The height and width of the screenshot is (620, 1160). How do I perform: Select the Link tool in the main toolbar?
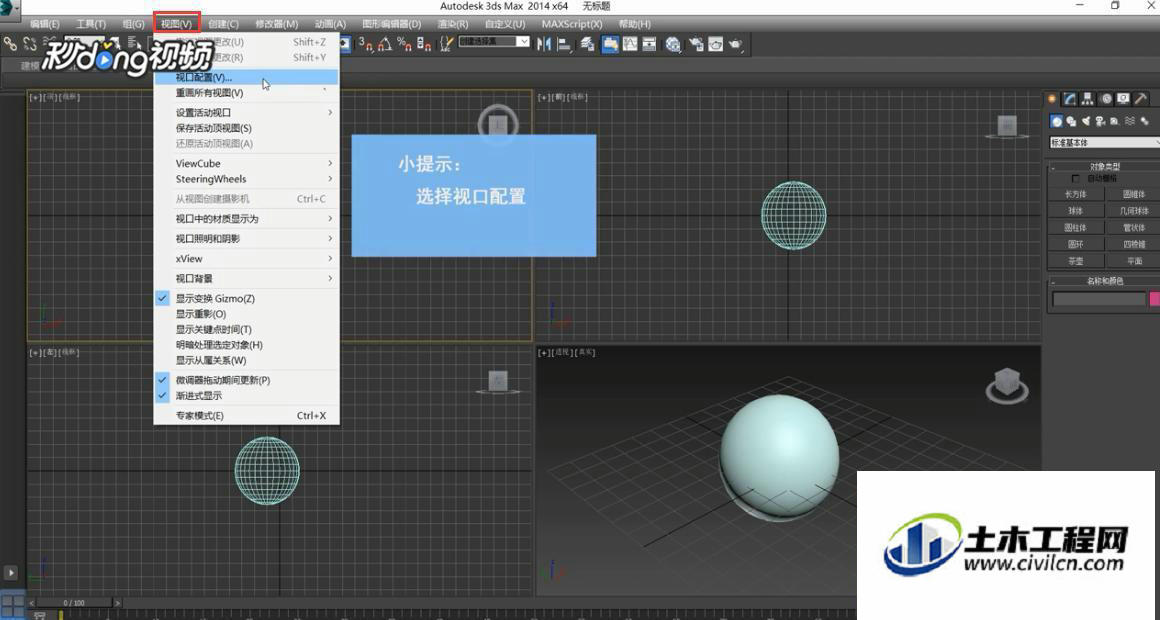[10, 44]
